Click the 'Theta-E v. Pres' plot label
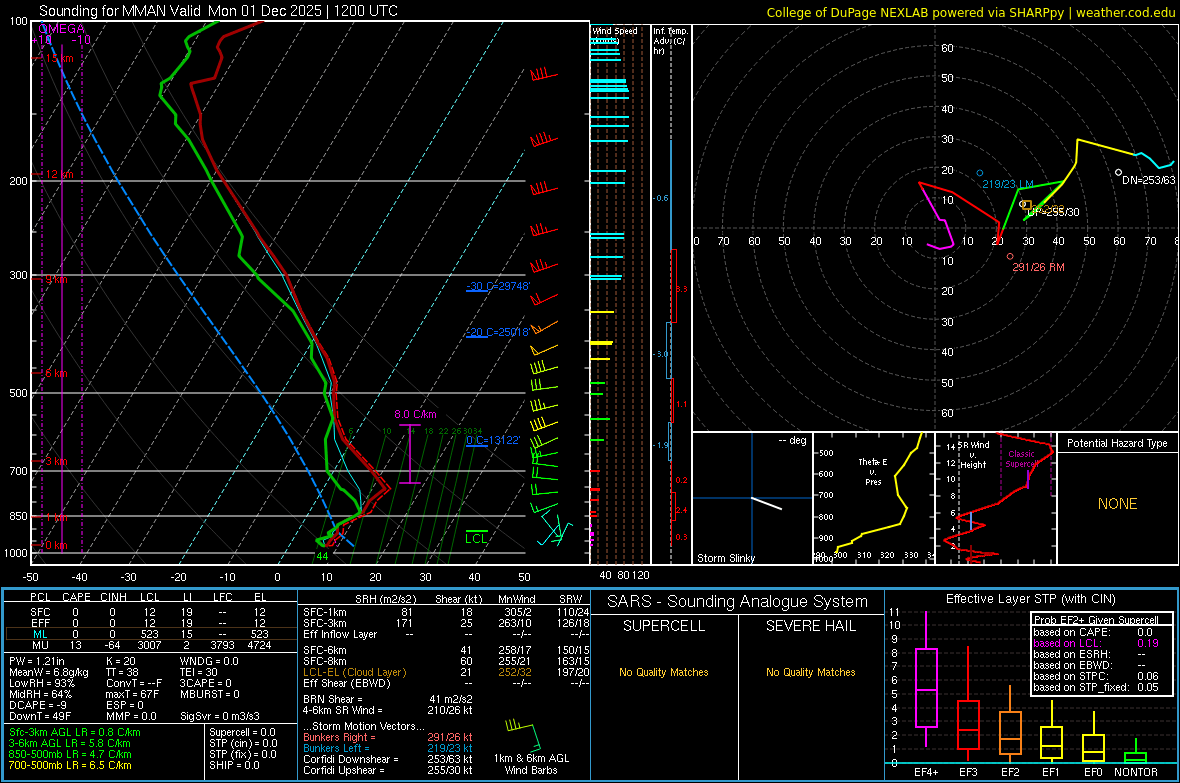The width and height of the screenshot is (1180, 783). point(873,471)
